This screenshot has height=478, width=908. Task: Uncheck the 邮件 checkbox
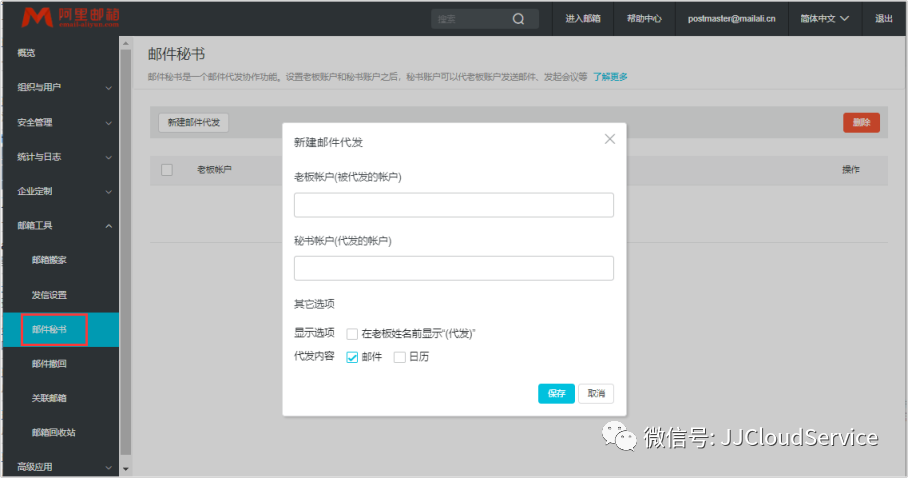pyautogui.click(x=352, y=357)
